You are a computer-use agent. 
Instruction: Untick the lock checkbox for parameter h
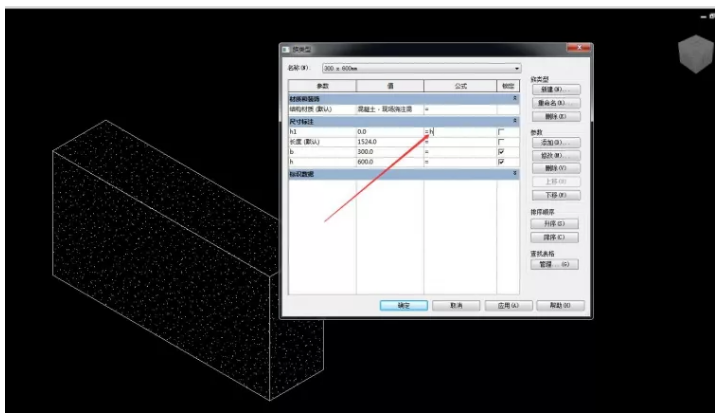pos(501,162)
